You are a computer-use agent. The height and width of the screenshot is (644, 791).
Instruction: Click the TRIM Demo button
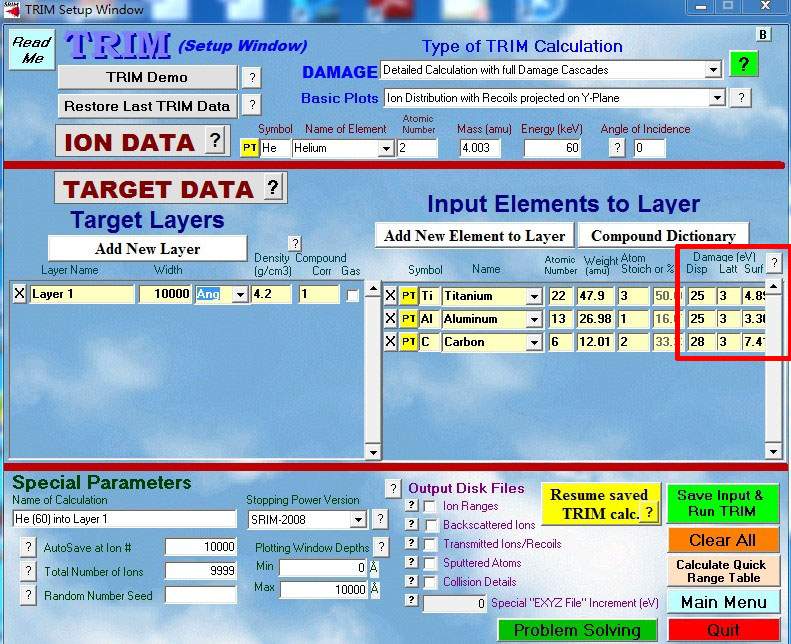(x=147, y=77)
